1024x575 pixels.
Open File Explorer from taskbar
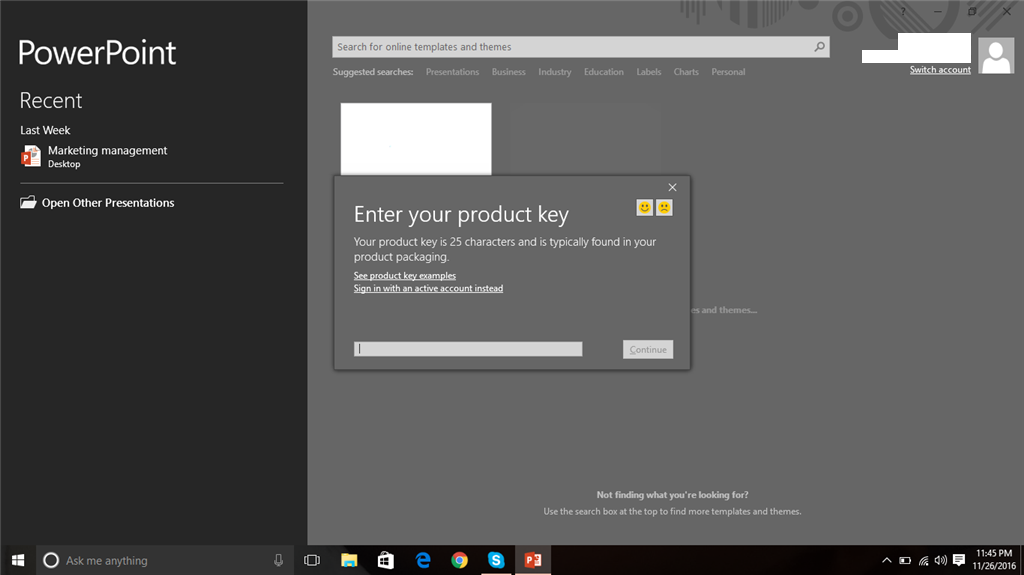[349, 560]
